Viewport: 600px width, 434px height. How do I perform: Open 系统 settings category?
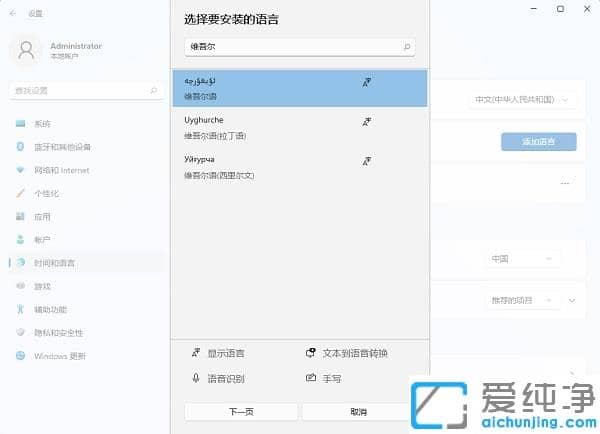pyautogui.click(x=41, y=124)
